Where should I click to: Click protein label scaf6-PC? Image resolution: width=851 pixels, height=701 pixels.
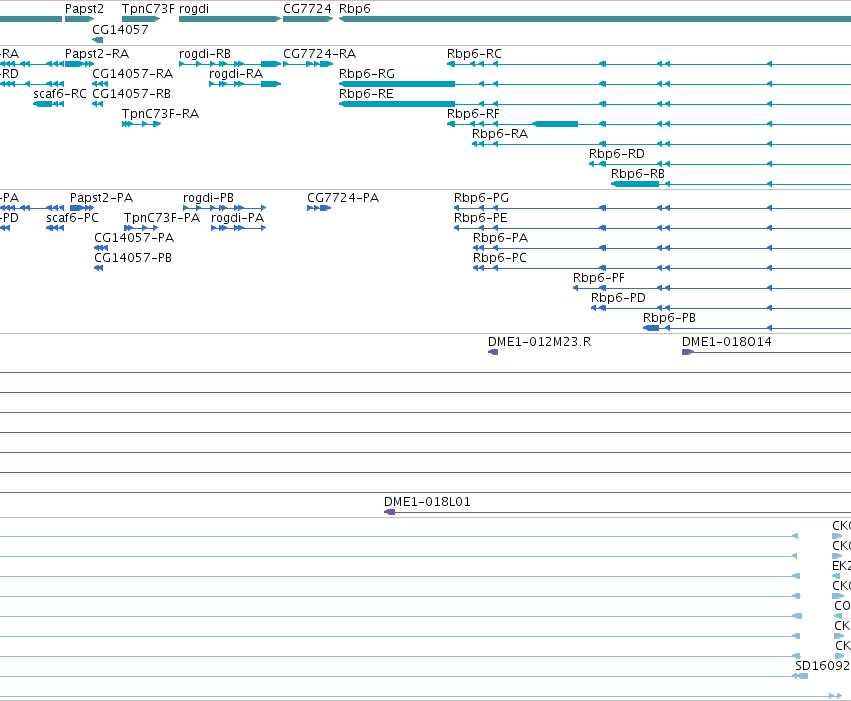72,218
